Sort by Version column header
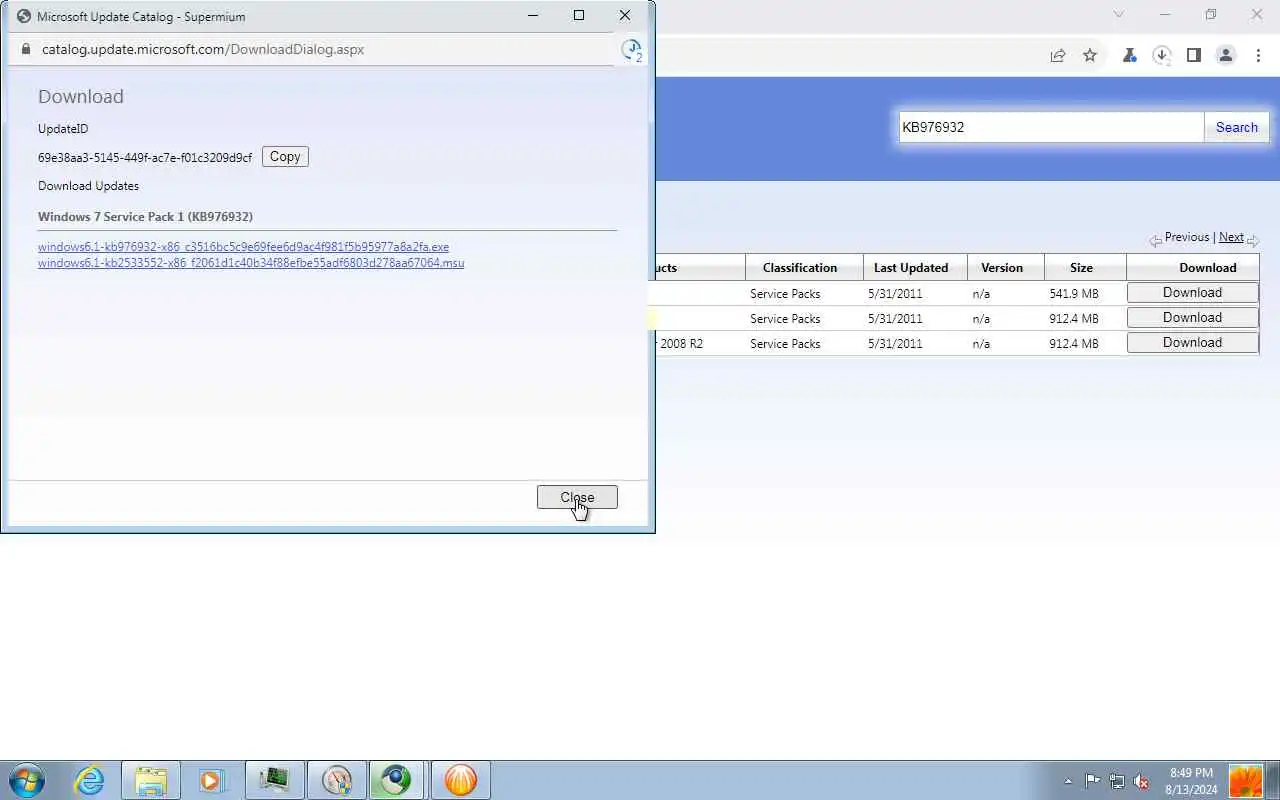This screenshot has width=1280, height=800. point(1002,268)
